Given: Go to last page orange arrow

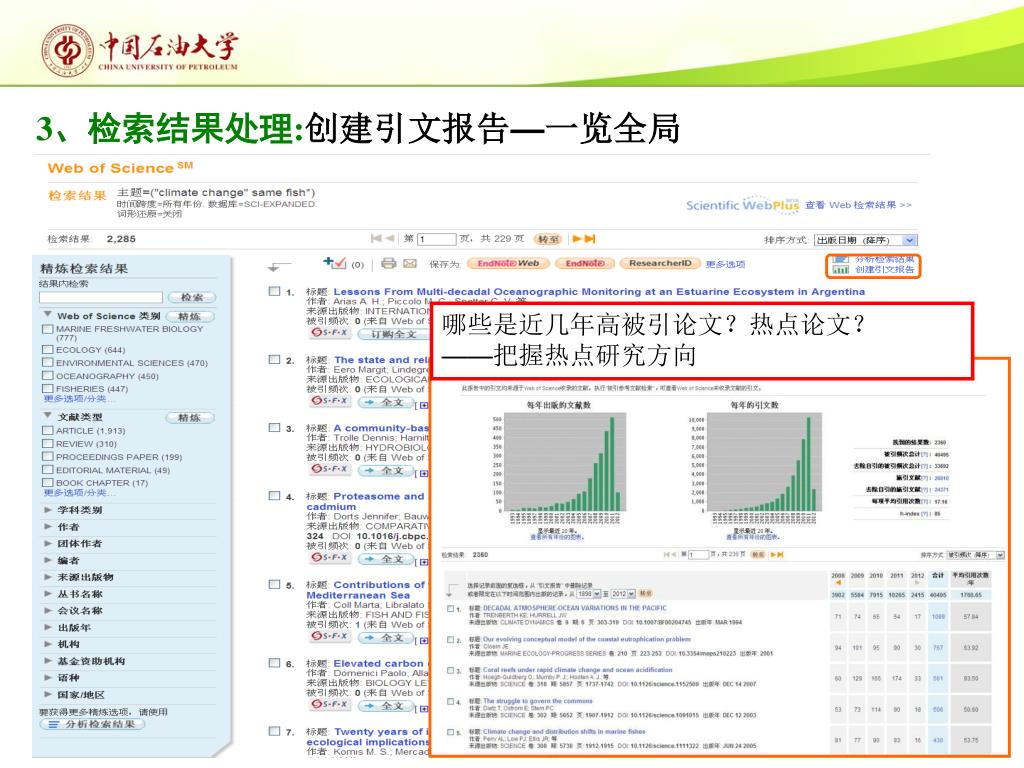Looking at the screenshot, I should point(590,239).
